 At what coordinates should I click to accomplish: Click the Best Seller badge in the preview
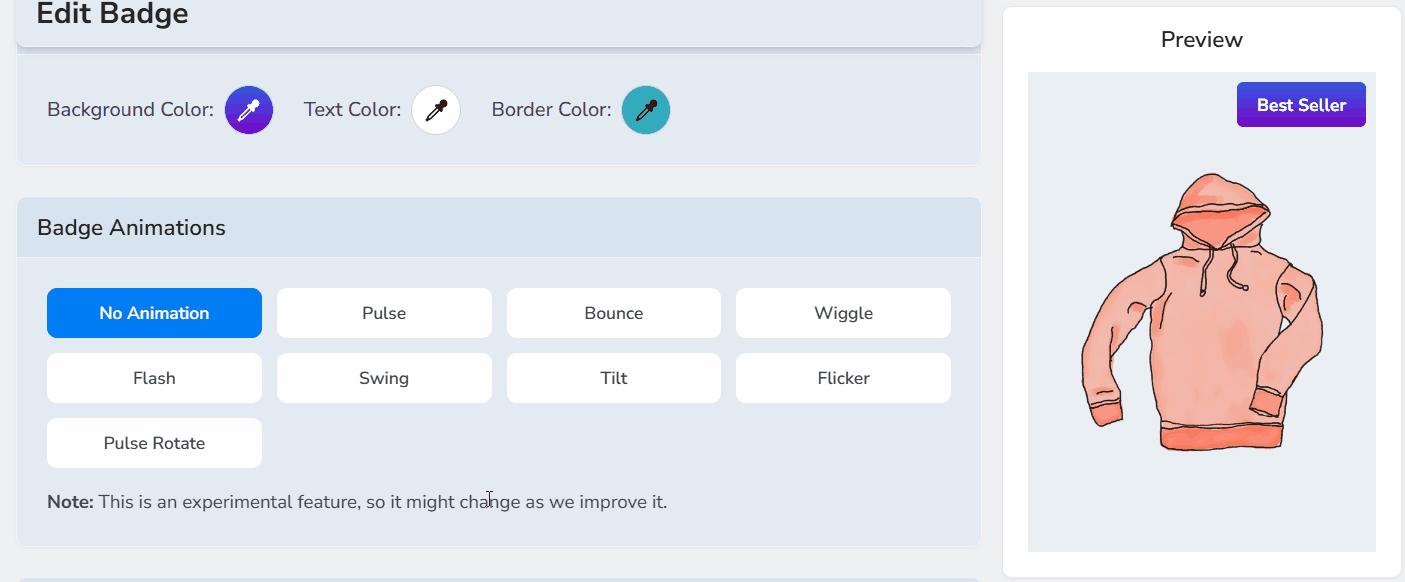pos(1301,105)
